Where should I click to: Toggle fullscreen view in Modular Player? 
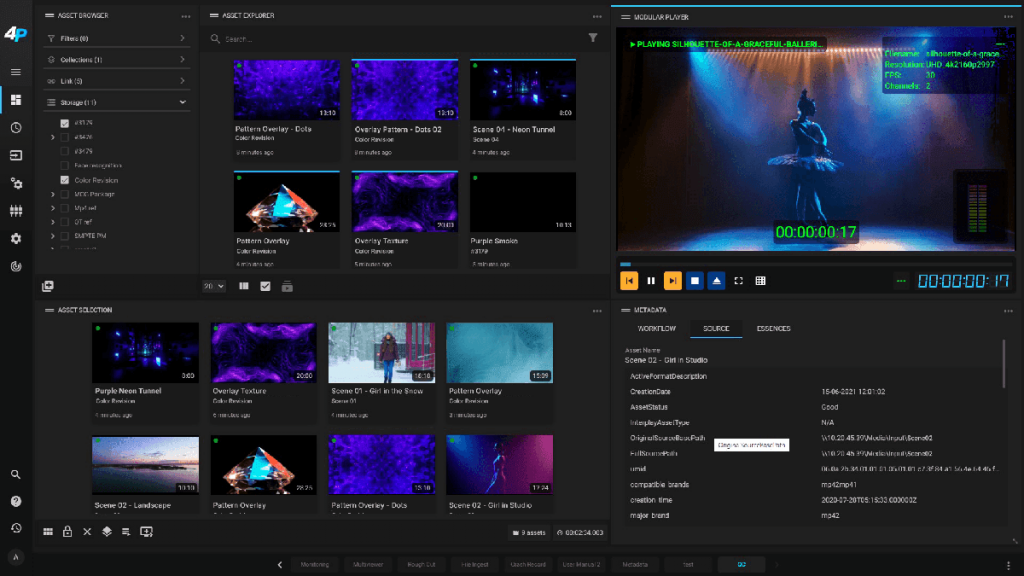(739, 281)
